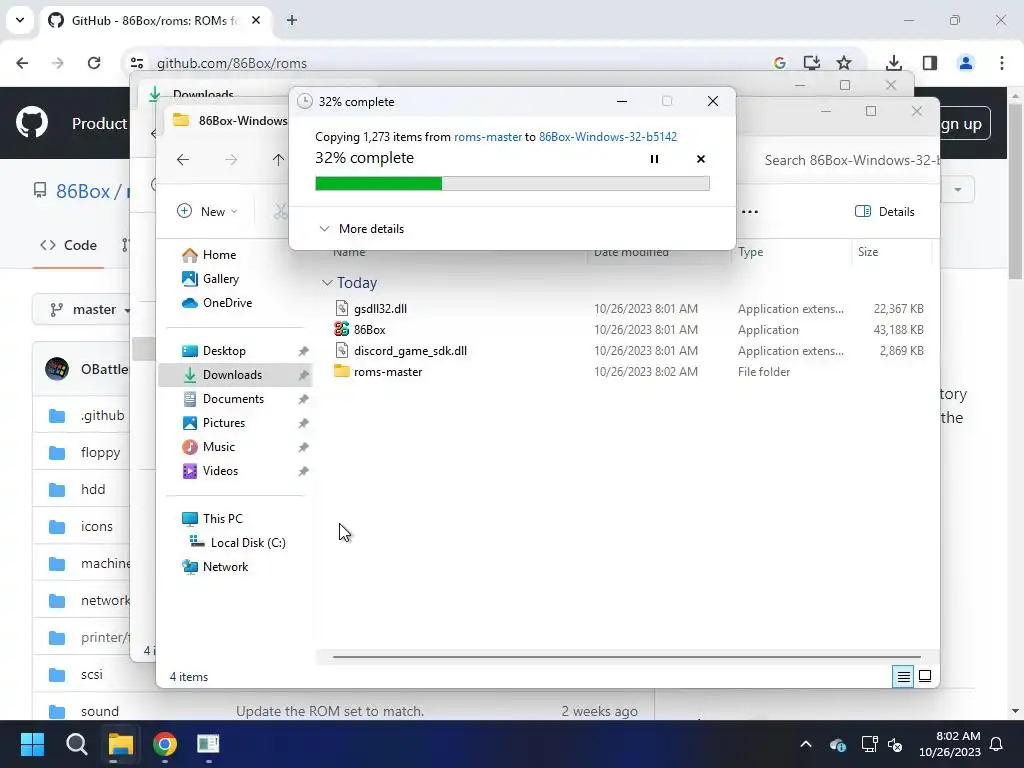
Task: Open Home in the navigation pane
Action: 219,255
